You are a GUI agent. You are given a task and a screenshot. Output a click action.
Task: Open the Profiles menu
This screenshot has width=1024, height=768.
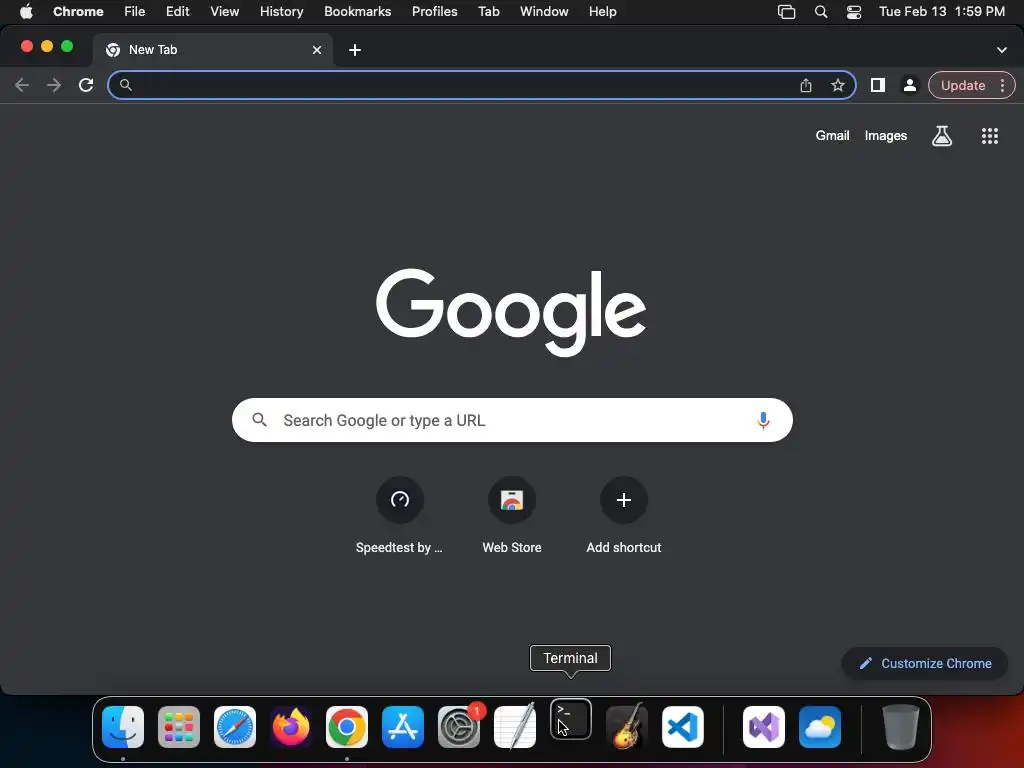pos(434,12)
